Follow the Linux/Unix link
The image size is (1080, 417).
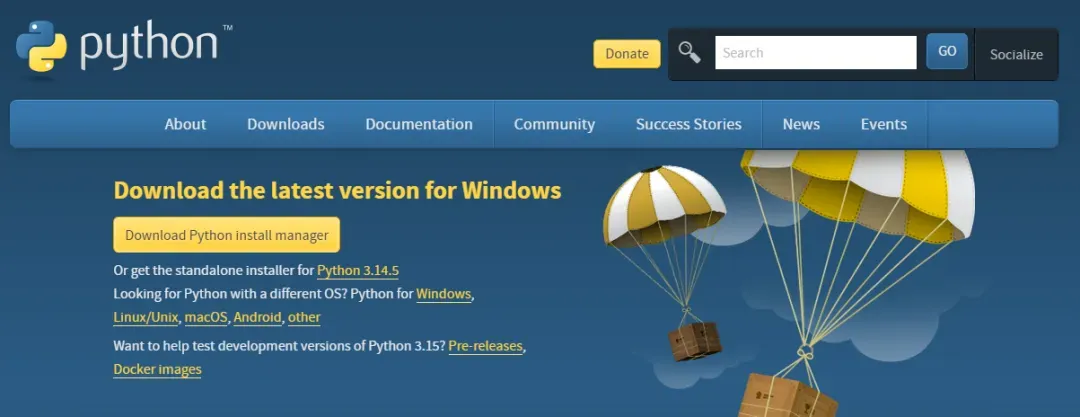(147, 317)
